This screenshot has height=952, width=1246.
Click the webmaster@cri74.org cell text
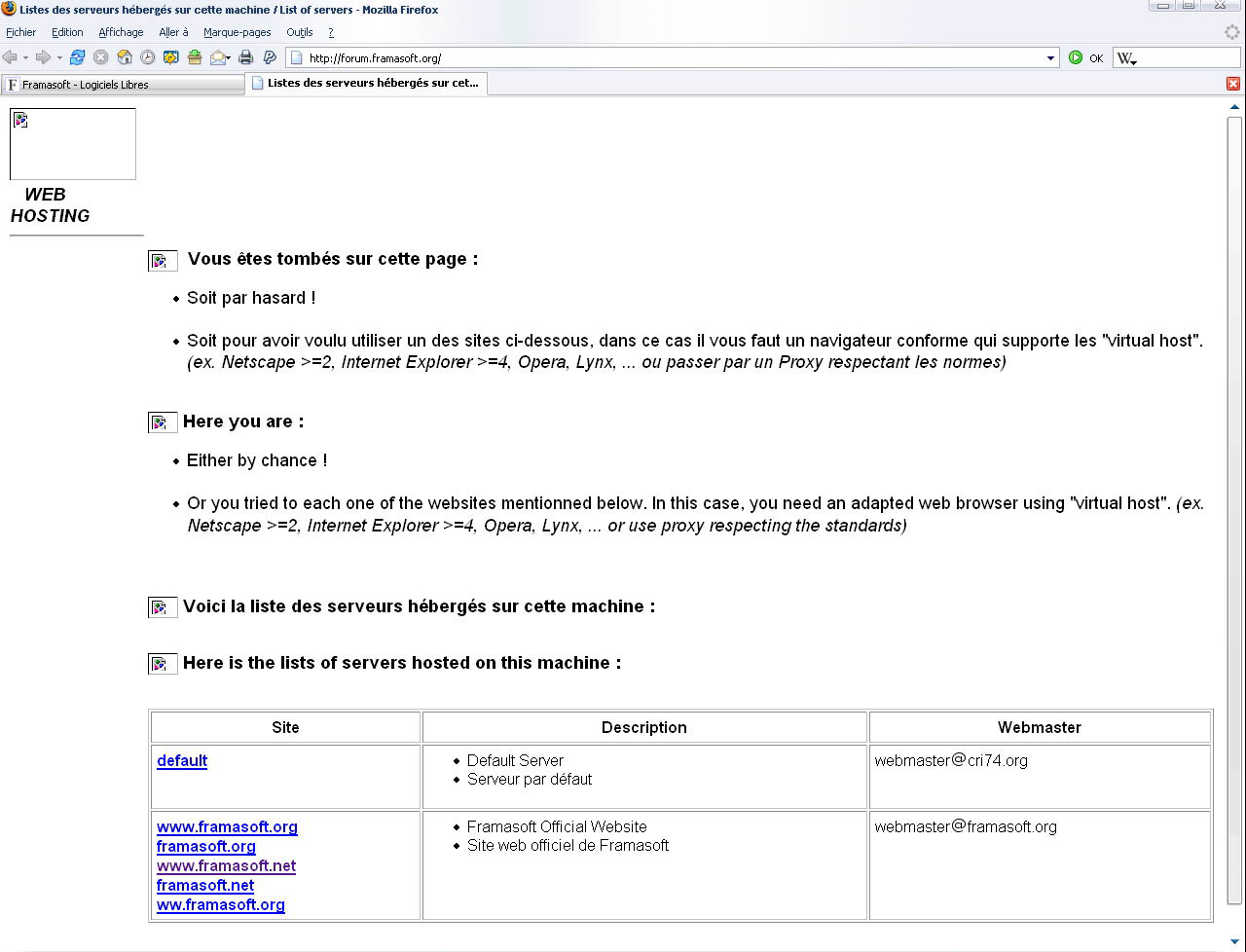click(951, 760)
